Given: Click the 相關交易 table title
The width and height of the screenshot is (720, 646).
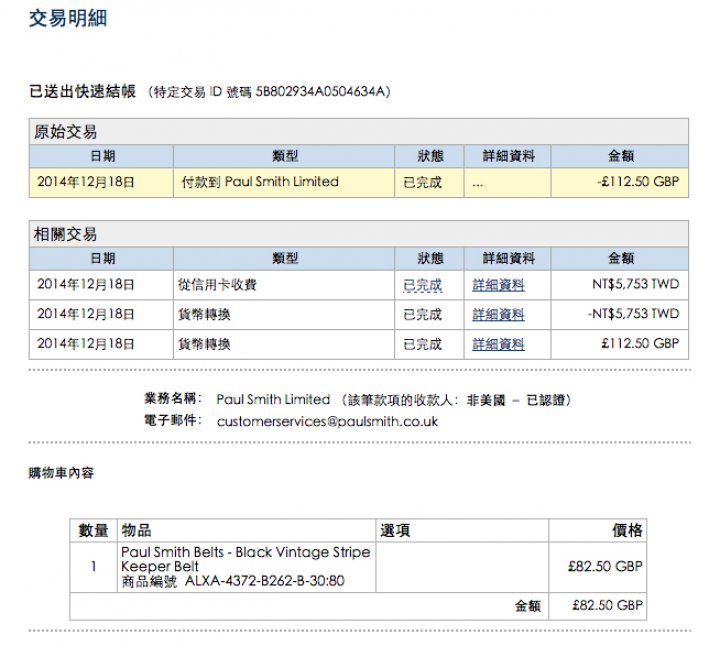Looking at the screenshot, I should (65, 234).
